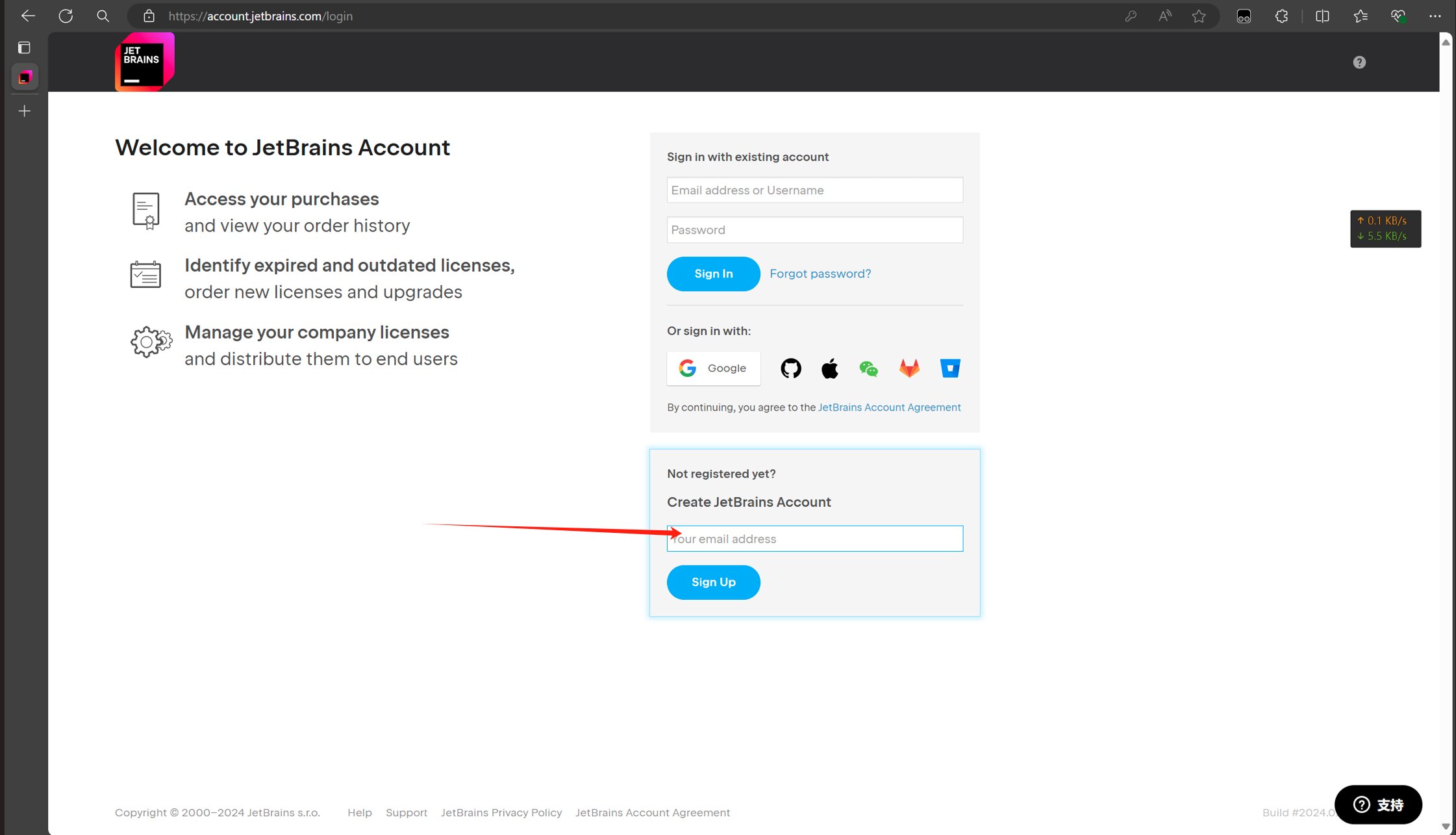The image size is (1456, 835).
Task: Open the help question mark icon
Action: [1359, 62]
